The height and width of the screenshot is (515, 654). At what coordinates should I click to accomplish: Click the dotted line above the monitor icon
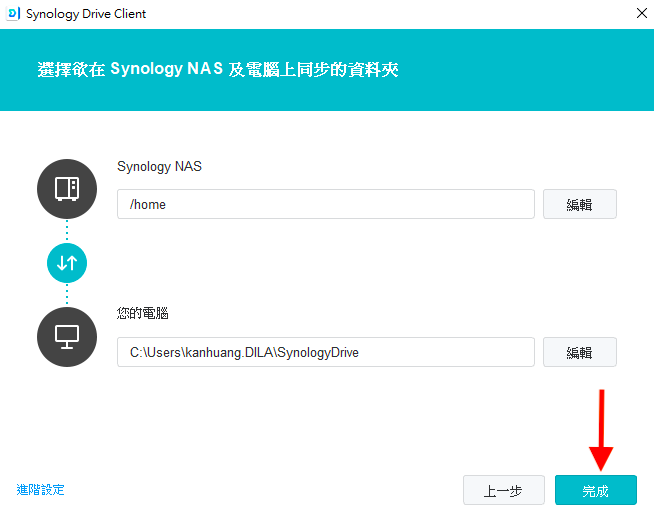tap(67, 295)
